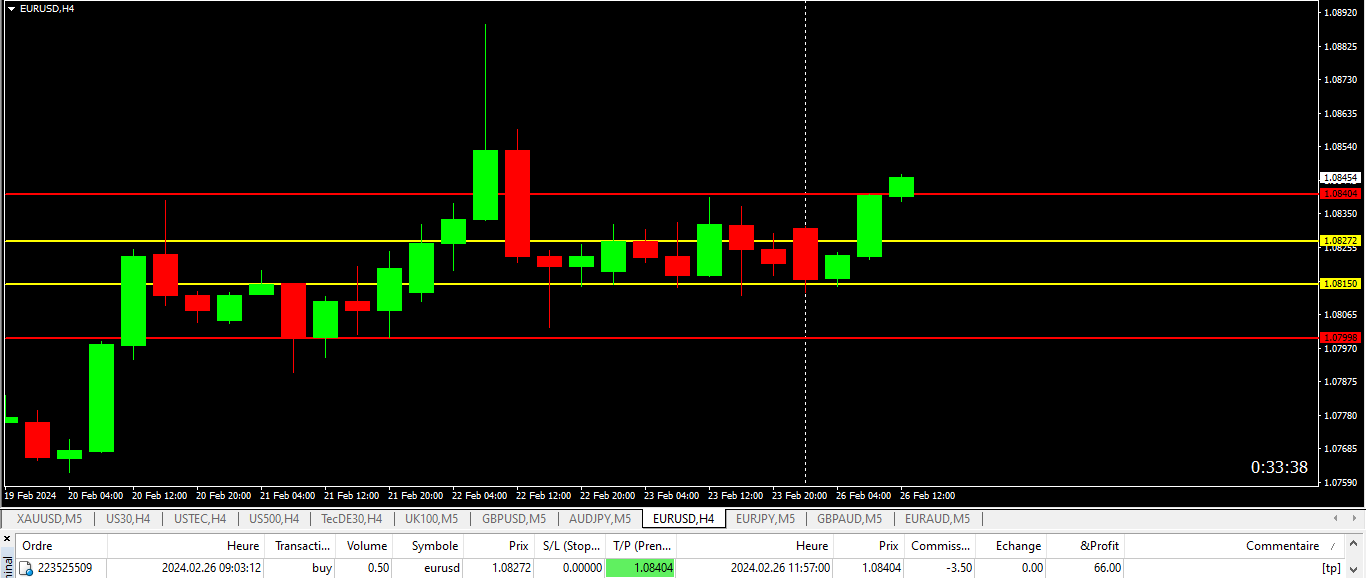Viewport: 1366px width, 578px height.
Task: Toggle sort order on Commentaire column
Action: pos(1282,546)
